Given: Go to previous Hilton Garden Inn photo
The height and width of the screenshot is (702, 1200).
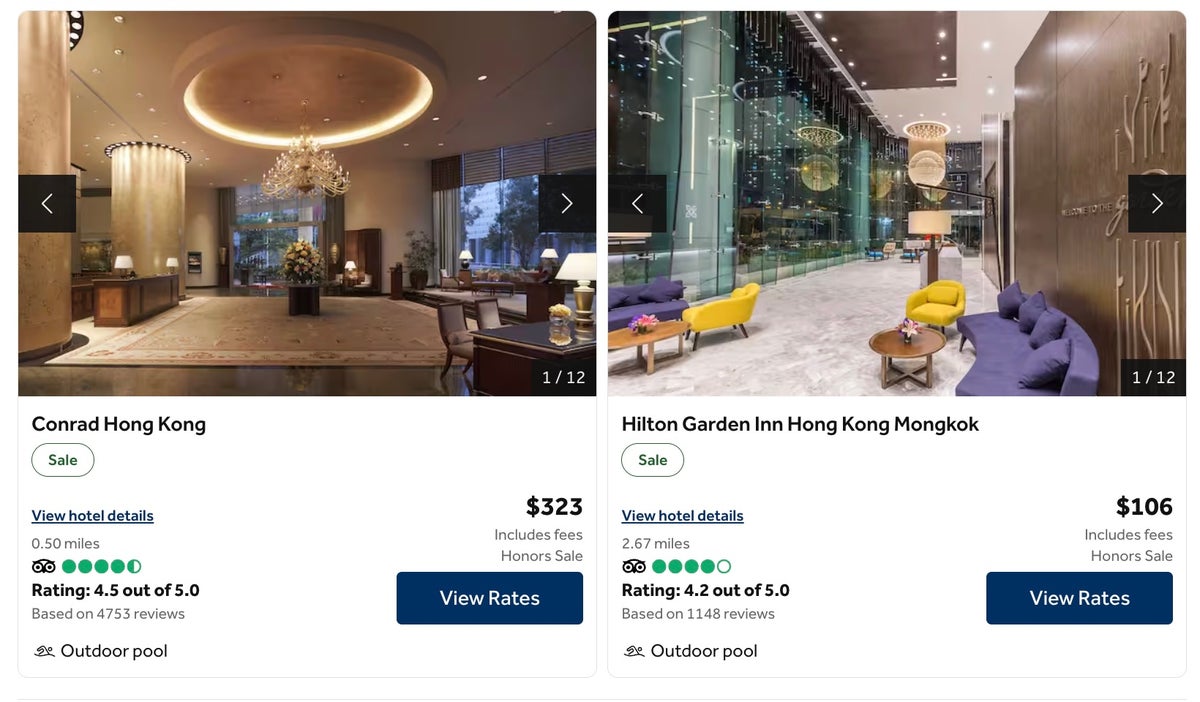Looking at the screenshot, I should pyautogui.click(x=637, y=204).
